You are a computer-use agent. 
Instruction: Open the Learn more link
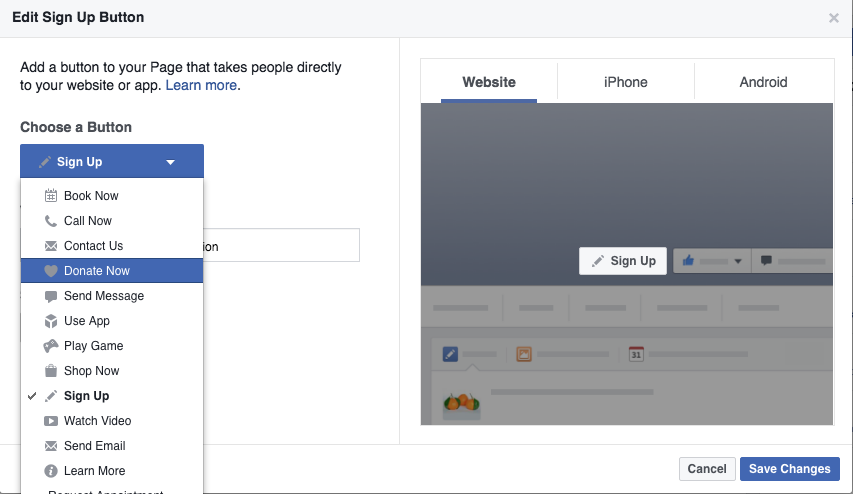201,85
